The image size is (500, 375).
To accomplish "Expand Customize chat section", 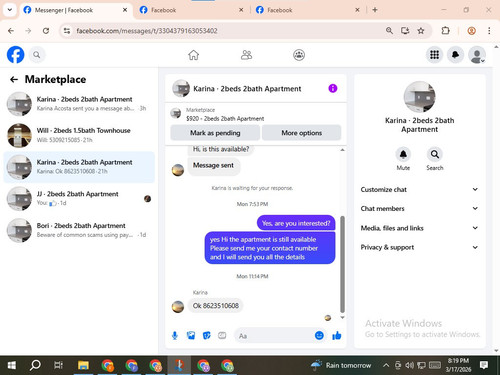I will [419, 189].
